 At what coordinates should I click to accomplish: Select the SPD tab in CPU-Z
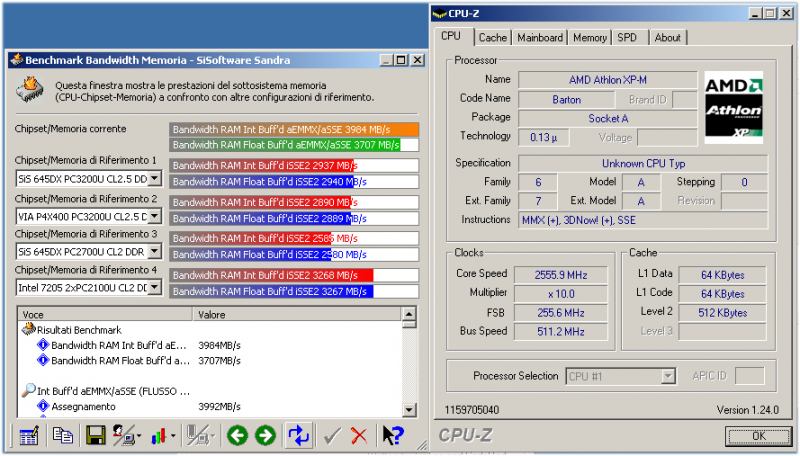[x=627, y=38]
